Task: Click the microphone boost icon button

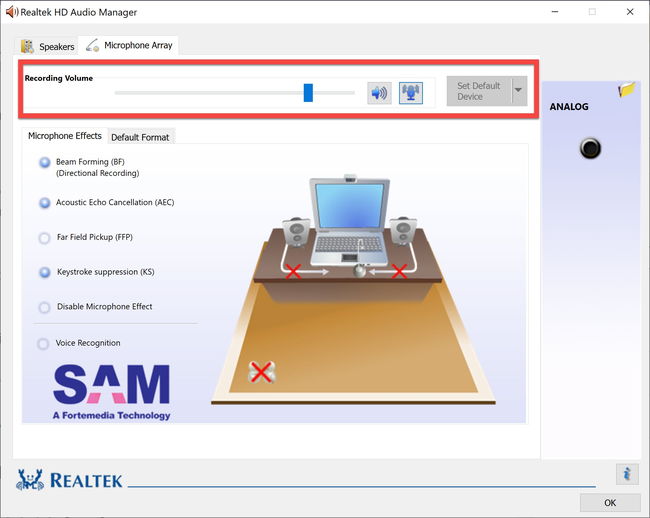Action: pyautogui.click(x=411, y=93)
